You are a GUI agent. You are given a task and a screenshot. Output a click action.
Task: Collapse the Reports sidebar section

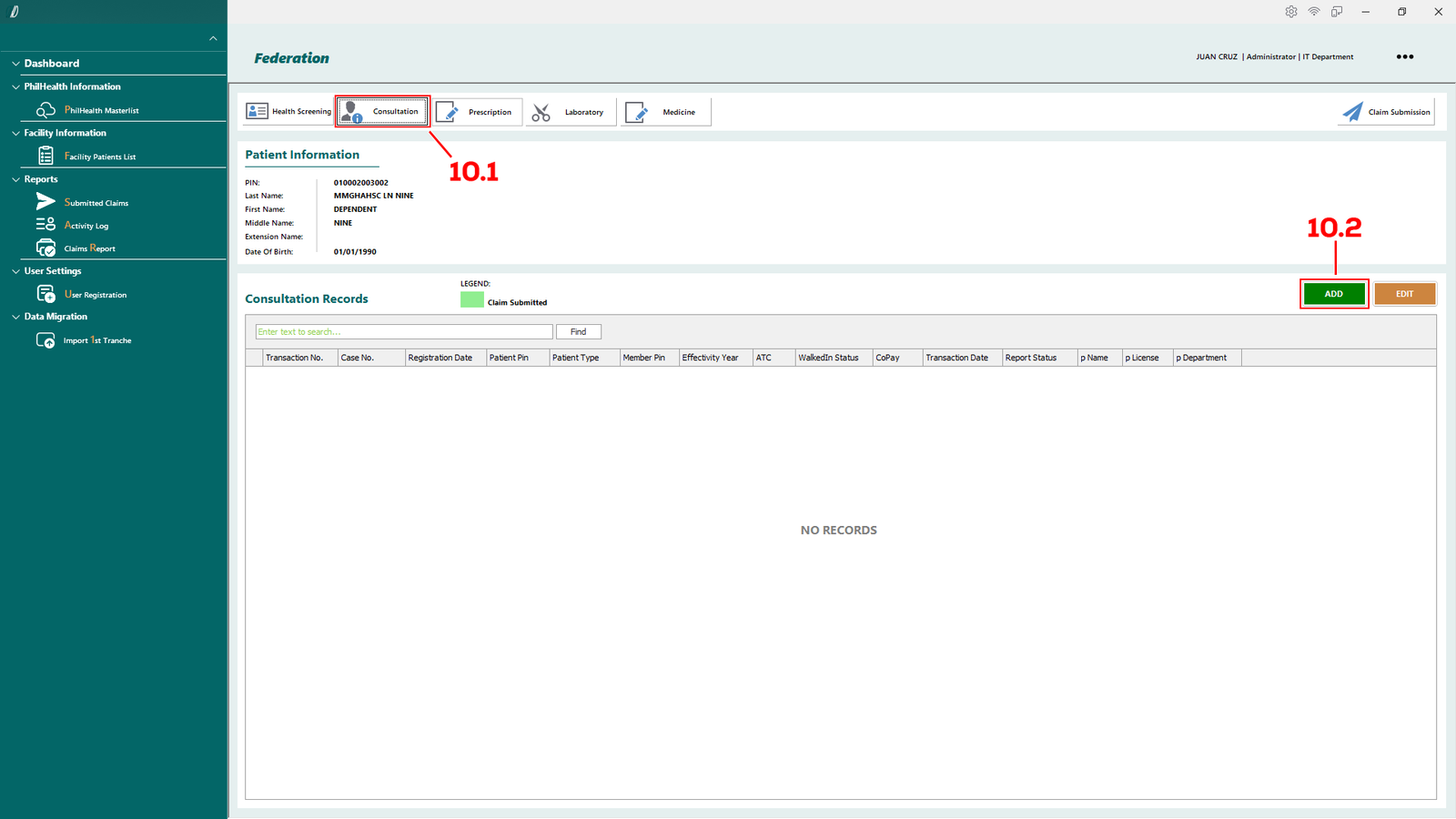click(15, 179)
